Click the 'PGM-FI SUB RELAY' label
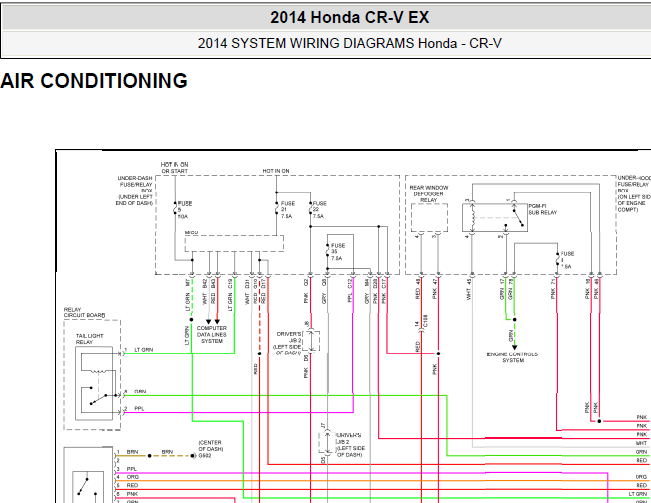Screen dimensions: 651x503 pyautogui.click(x=543, y=209)
